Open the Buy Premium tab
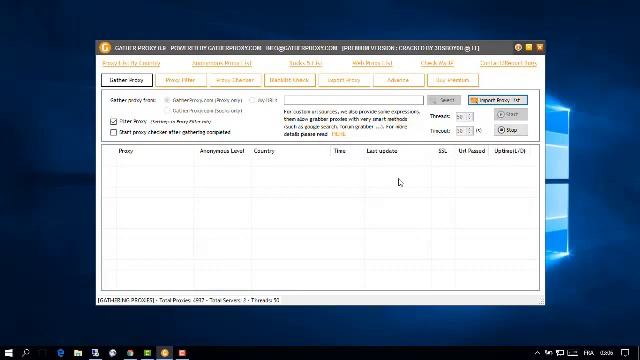This screenshot has height=360, width=640. point(453,80)
